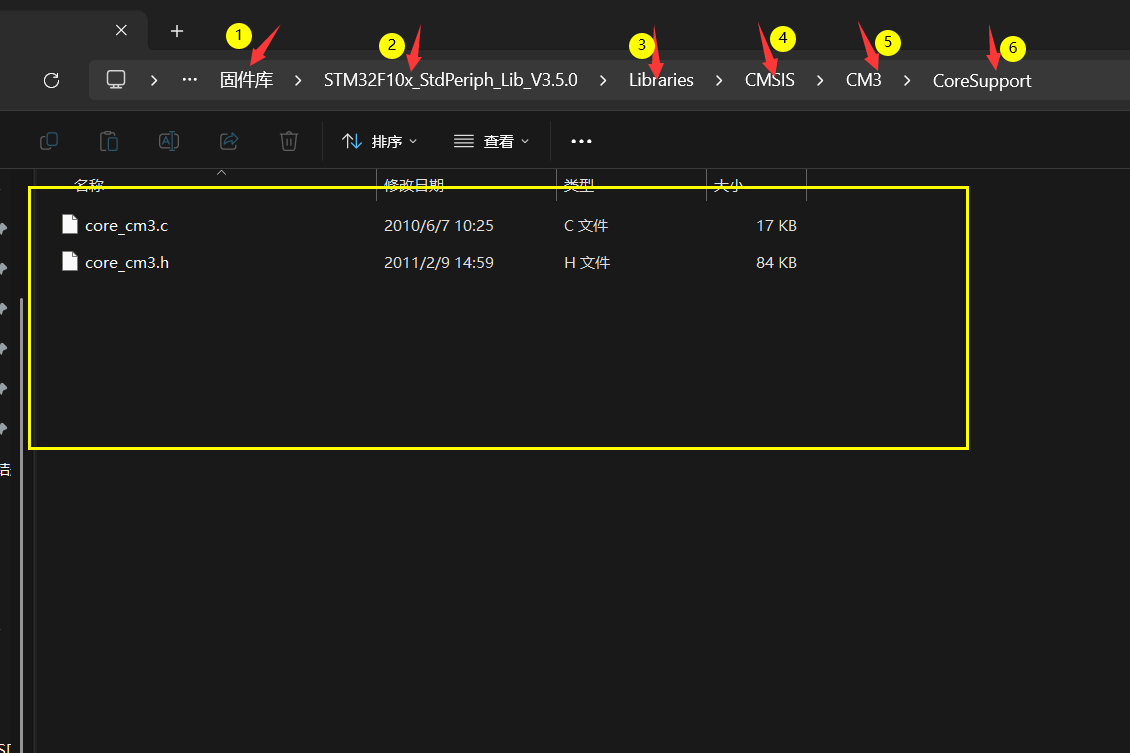Viewport: 1130px width, 753px height.
Task: Select the core_cm3.h file
Action: pyautogui.click(x=127, y=262)
